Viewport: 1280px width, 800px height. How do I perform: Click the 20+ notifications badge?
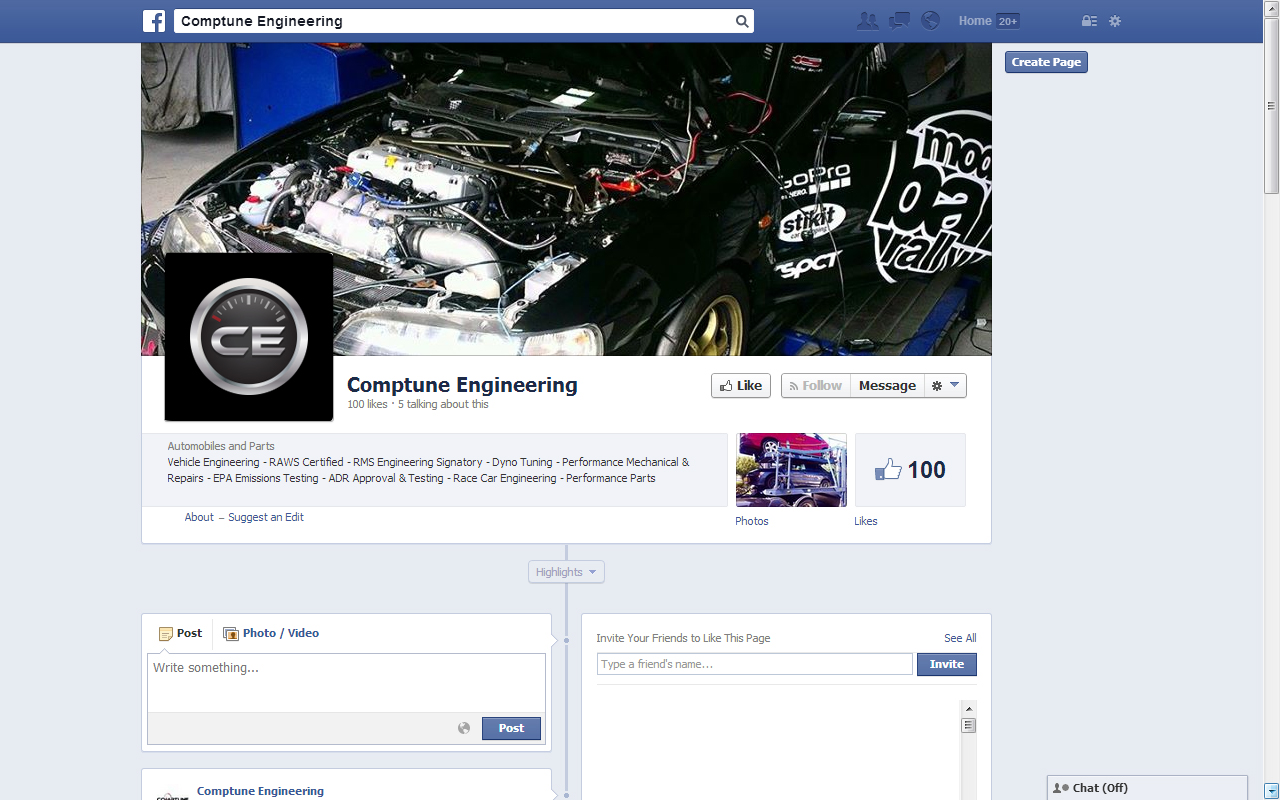tap(1008, 21)
